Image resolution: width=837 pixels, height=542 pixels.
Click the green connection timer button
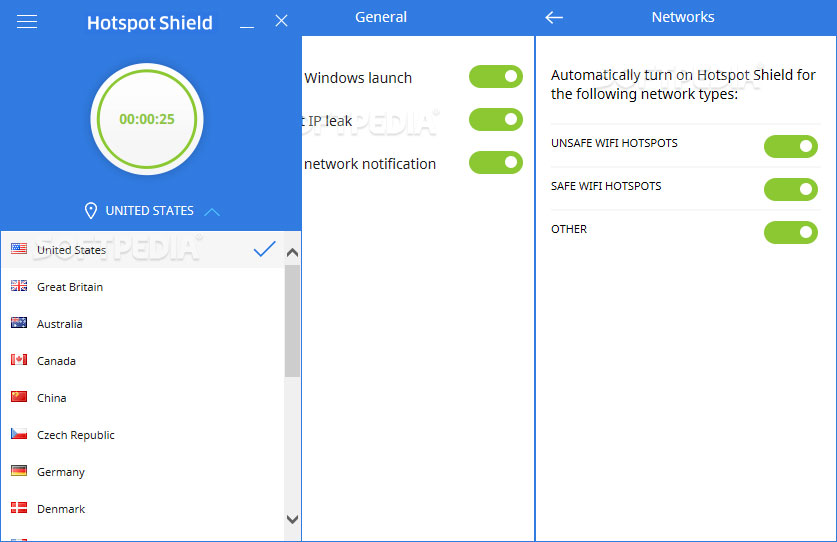(147, 119)
